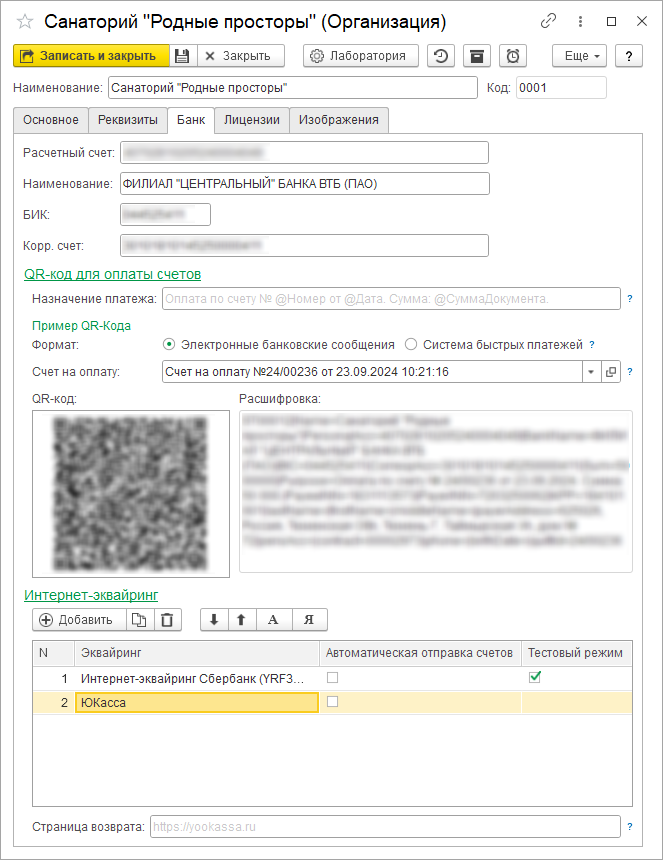
Task: Focus Назначение платежа input
Action: pyautogui.click(x=391, y=299)
